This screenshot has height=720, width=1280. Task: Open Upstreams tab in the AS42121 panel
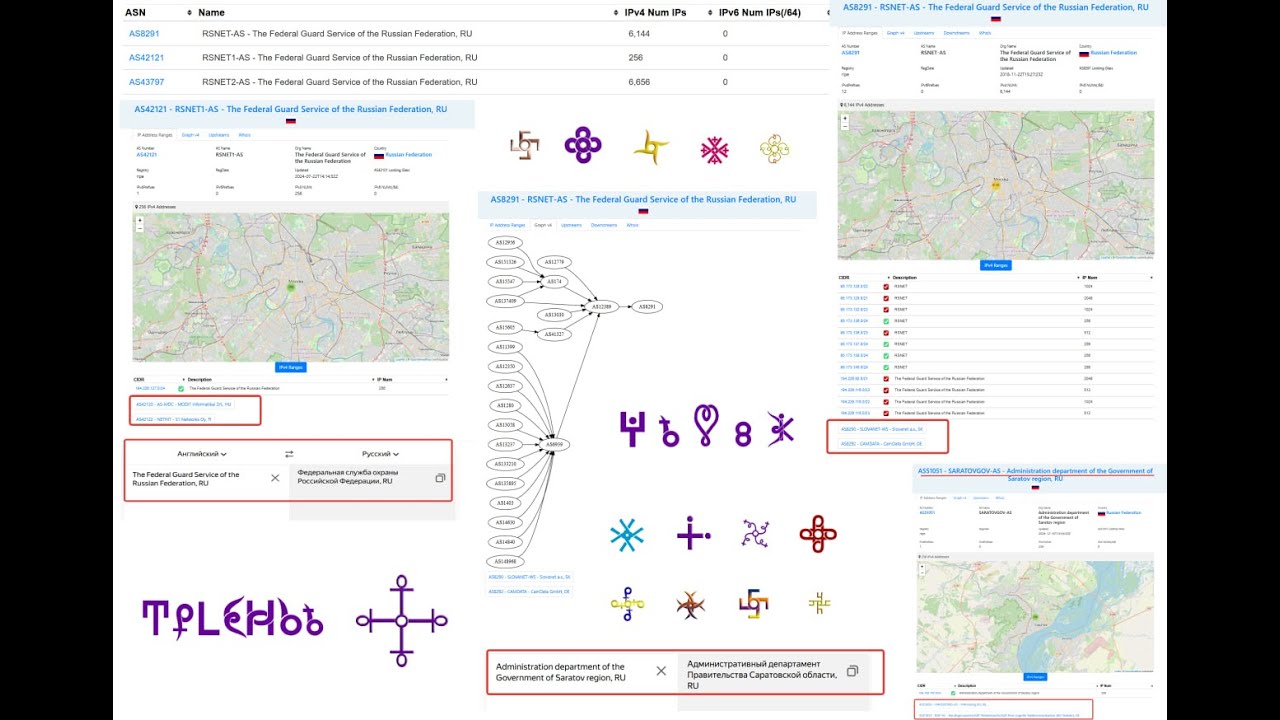tap(219, 135)
